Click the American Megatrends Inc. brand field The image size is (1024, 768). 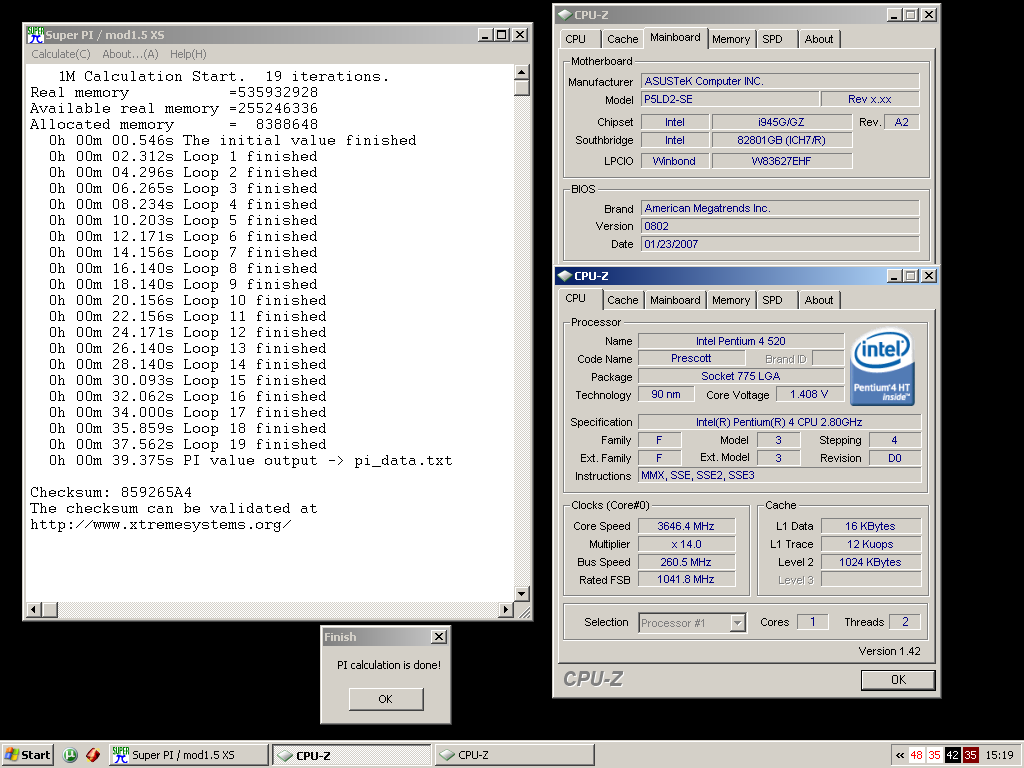pyautogui.click(x=780, y=208)
